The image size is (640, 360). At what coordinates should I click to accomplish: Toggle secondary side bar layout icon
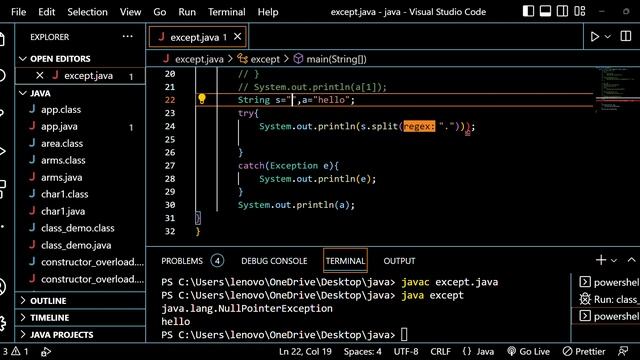pos(562,11)
